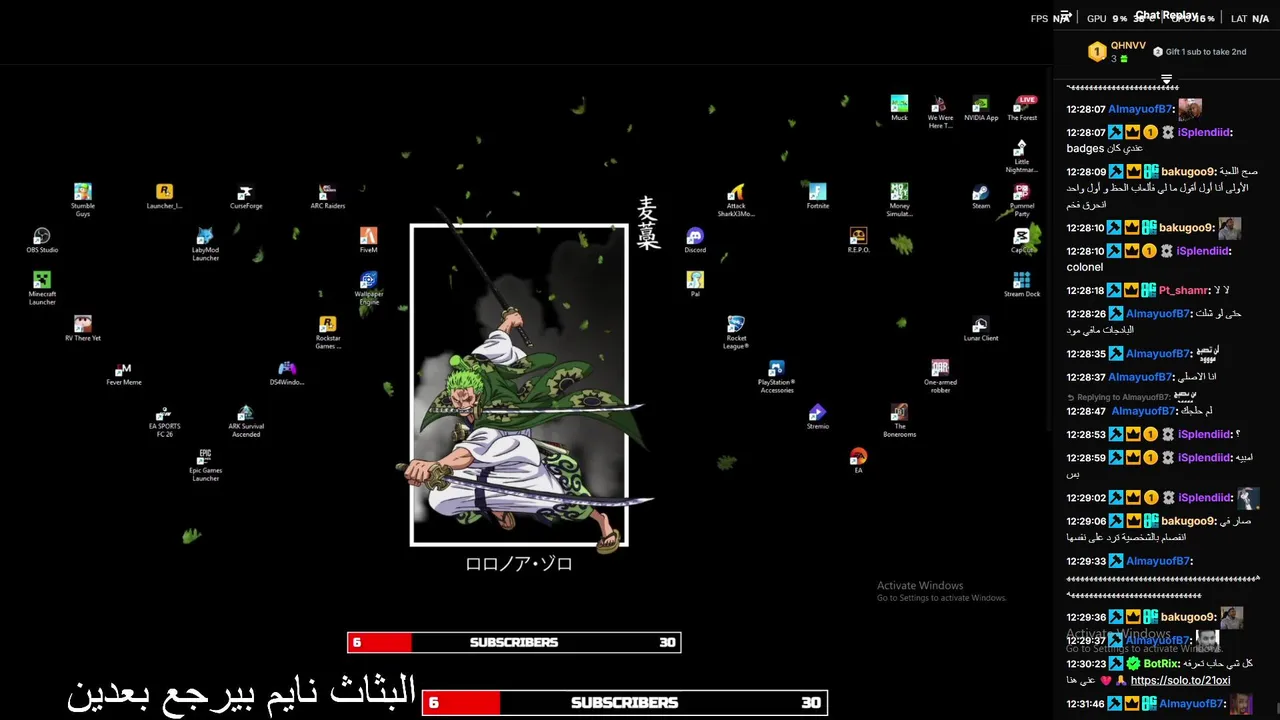Screen dimensions: 1280x720
Task: Open the One-armed robber desktop shortcut
Action: (x=940, y=376)
